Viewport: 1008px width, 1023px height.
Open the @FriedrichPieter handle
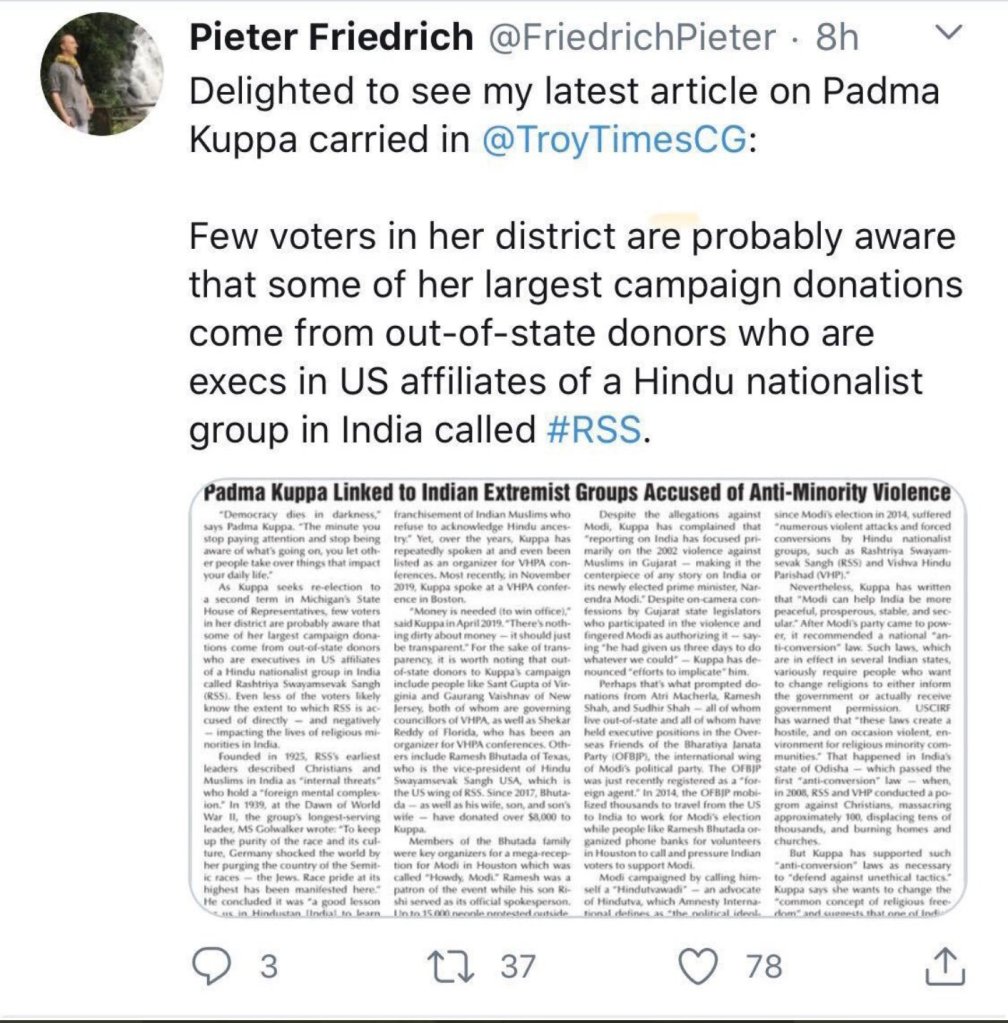(x=632, y=37)
